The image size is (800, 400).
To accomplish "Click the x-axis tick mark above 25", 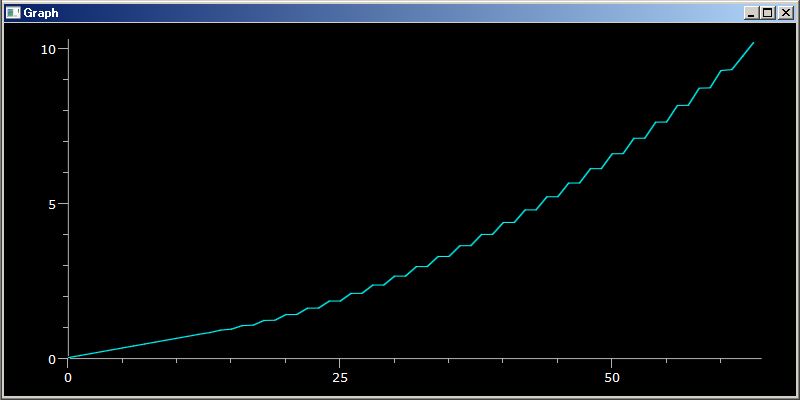I will click(340, 363).
